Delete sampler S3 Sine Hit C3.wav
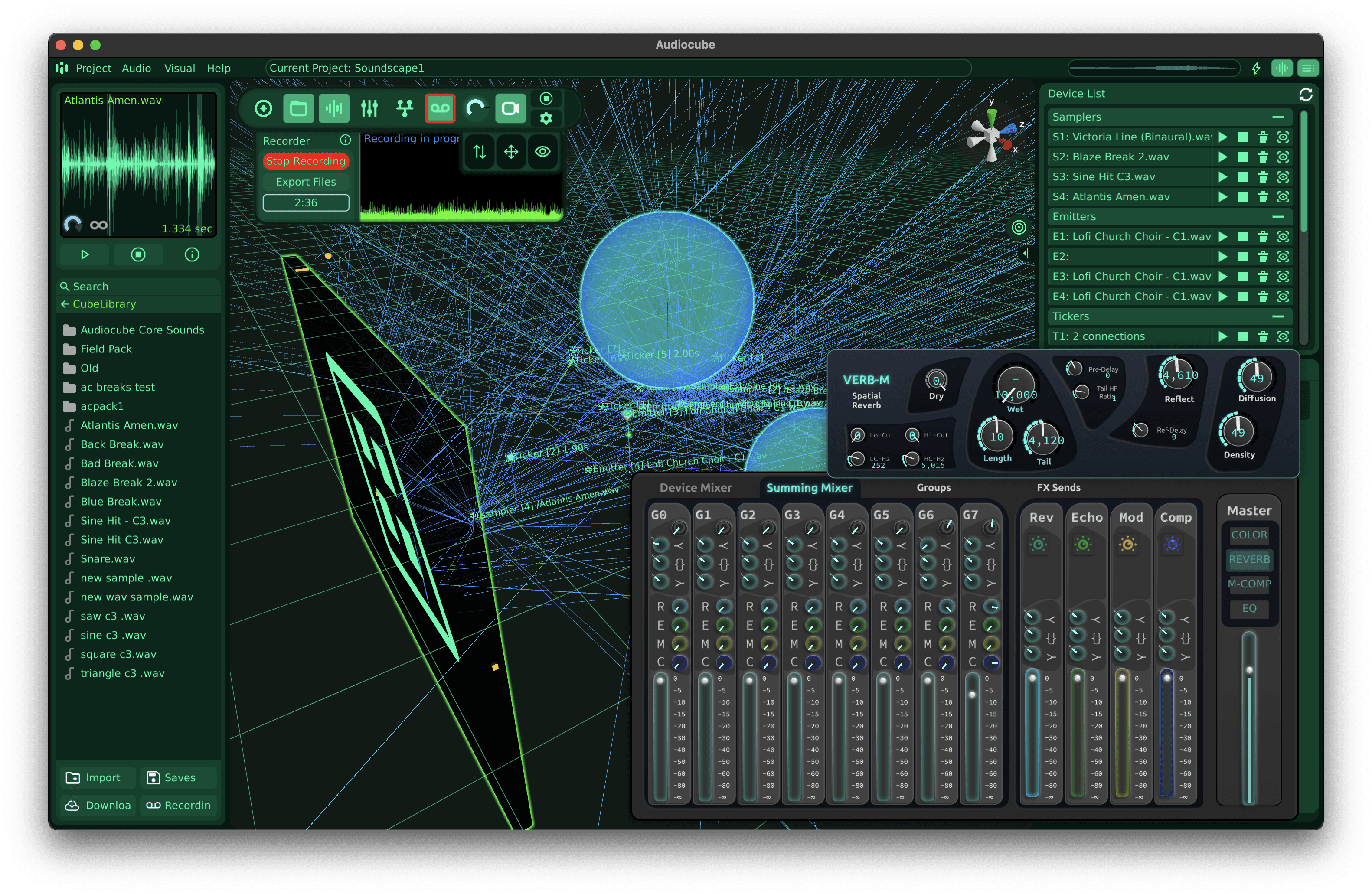This screenshot has height=894, width=1372. pyautogui.click(x=1262, y=177)
